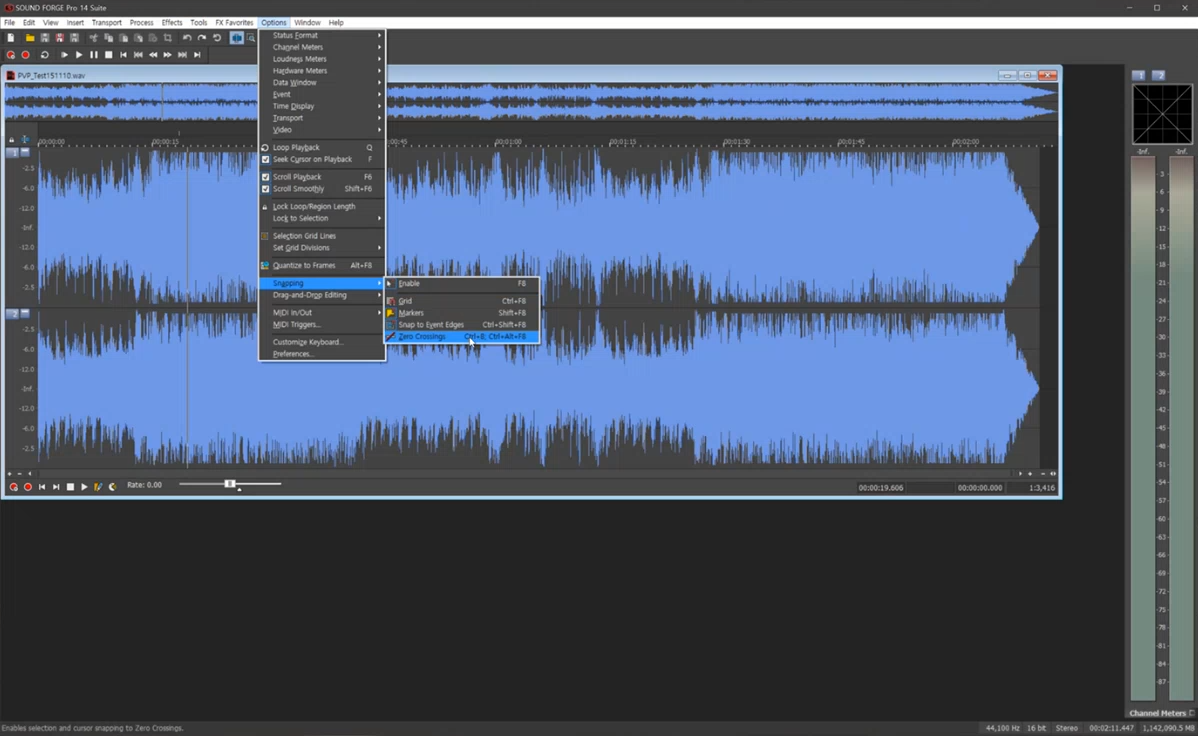Toggle Quantize to Frames option
This screenshot has height=736, width=1198.
[321, 265]
